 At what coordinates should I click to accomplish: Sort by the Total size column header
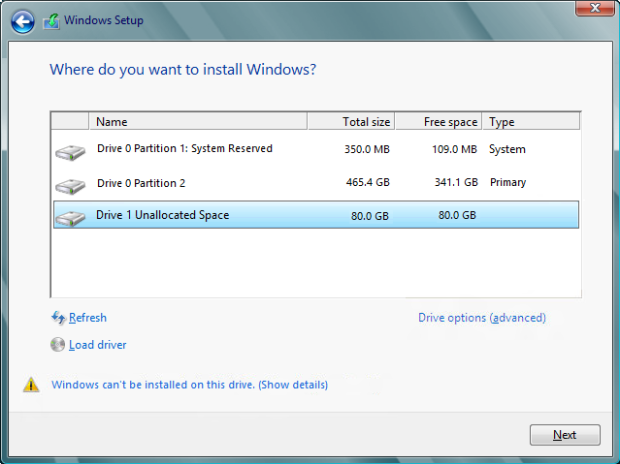point(351,121)
